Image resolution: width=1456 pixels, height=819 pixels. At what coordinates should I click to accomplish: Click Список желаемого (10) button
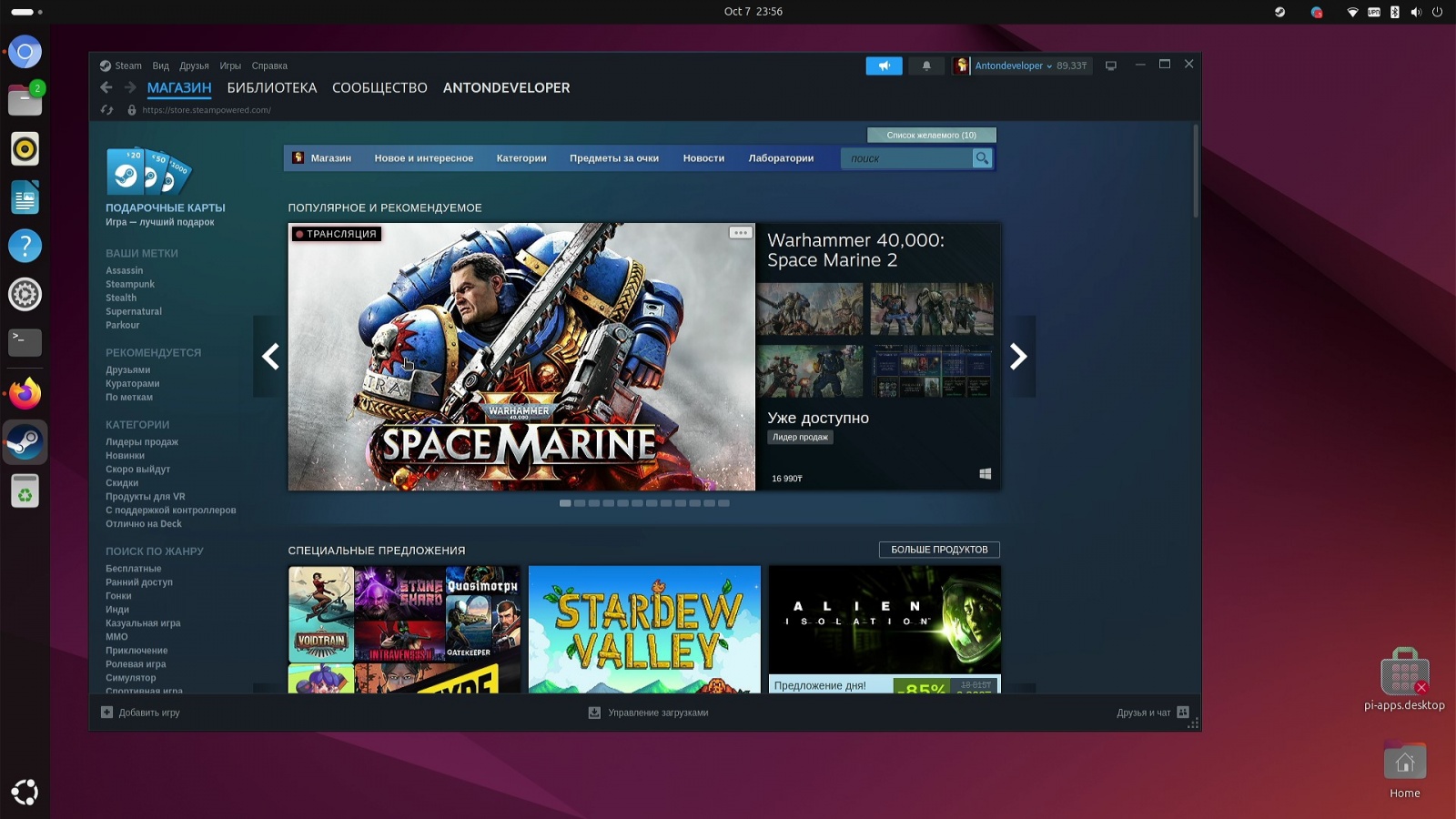point(932,135)
